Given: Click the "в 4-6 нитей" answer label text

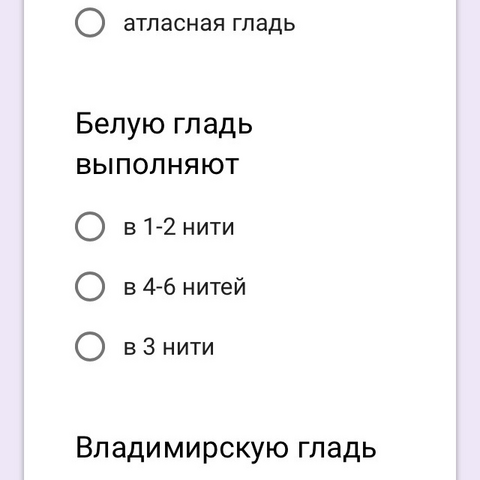Looking at the screenshot, I should coord(185,287).
